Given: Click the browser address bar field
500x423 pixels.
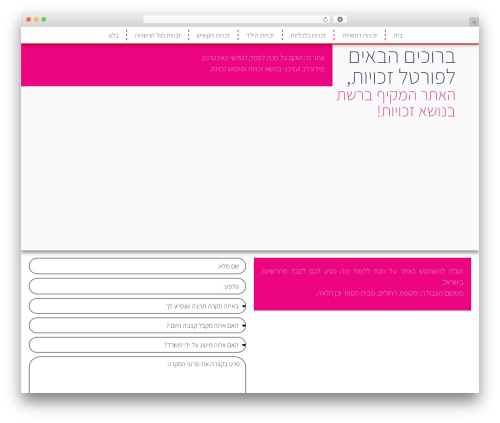Looking at the screenshot, I should click(x=236, y=19).
